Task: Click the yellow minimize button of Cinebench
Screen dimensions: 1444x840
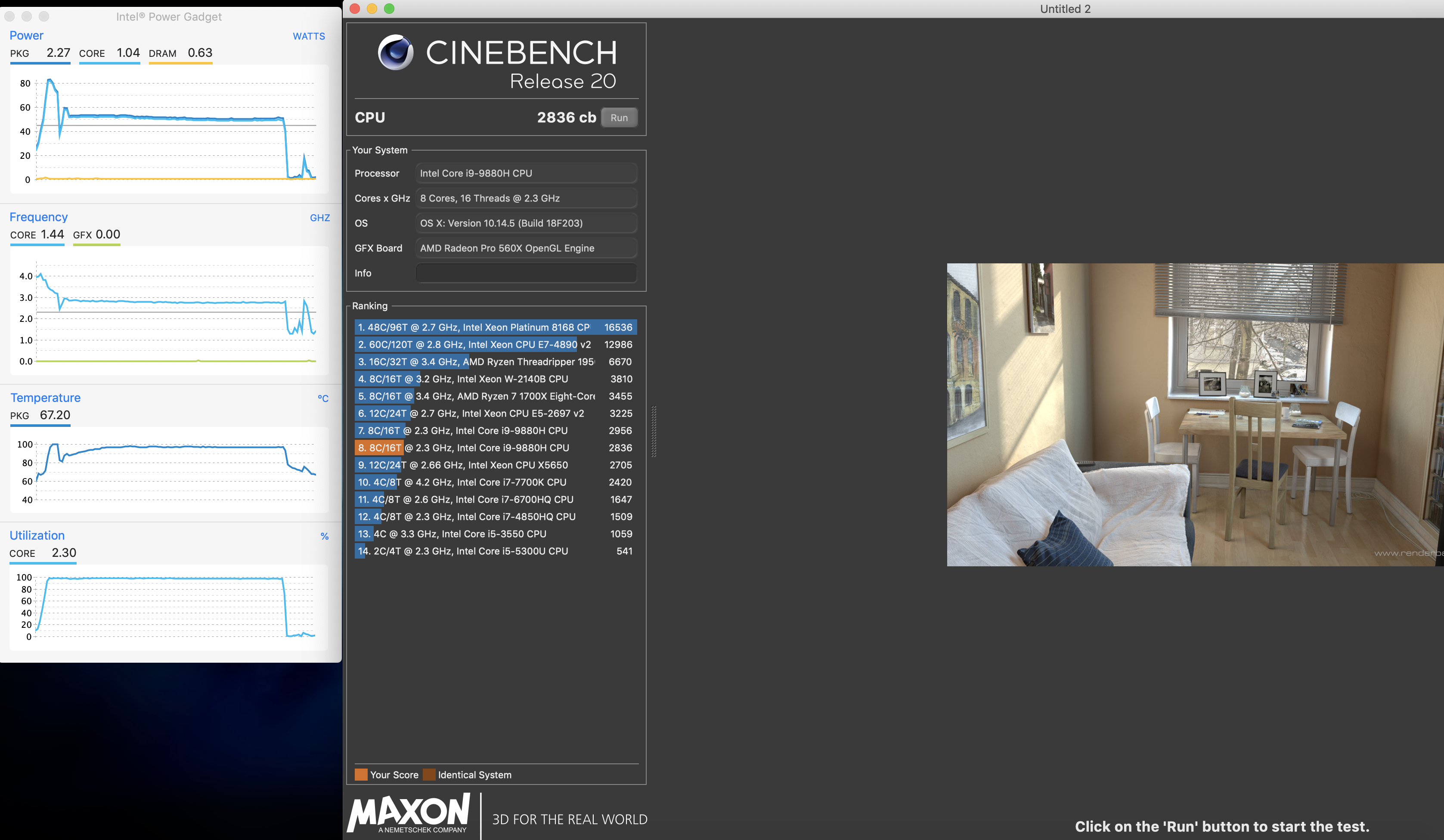Action: [x=372, y=9]
